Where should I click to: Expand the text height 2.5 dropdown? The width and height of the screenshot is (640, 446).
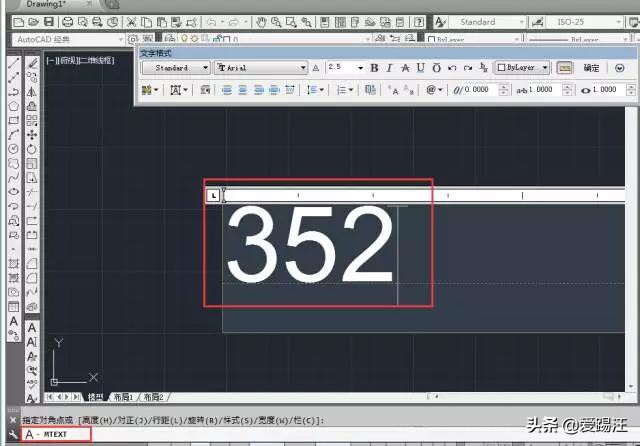click(x=361, y=68)
